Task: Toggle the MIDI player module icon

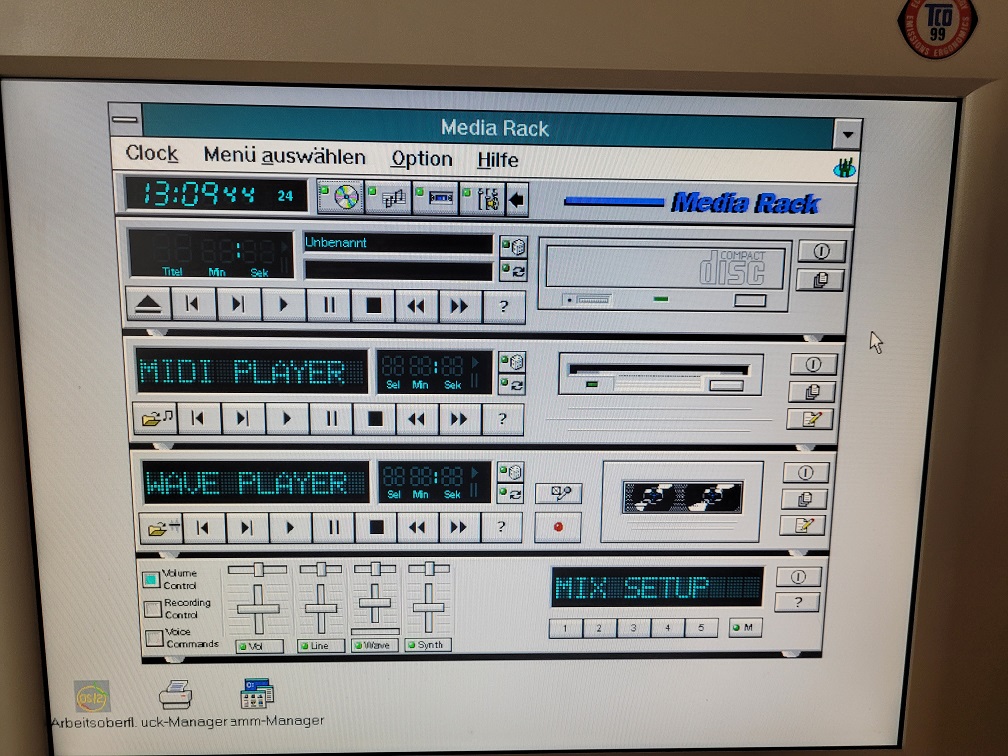Action: click(x=389, y=198)
